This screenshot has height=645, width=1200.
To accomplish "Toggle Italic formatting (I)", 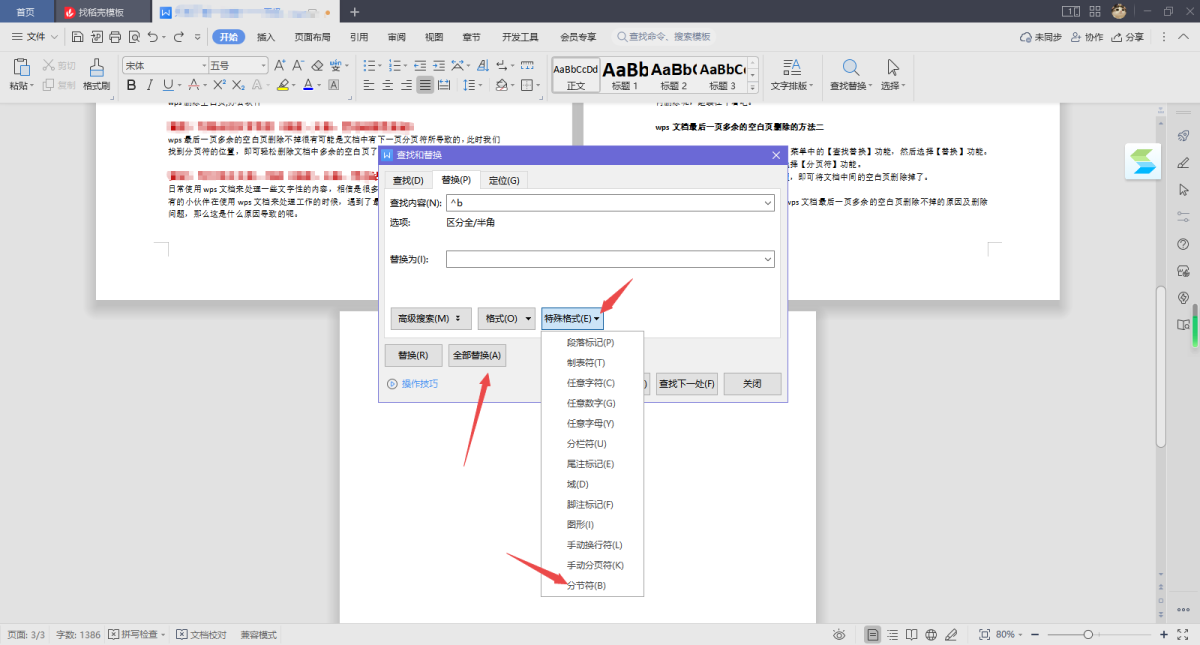I will tap(149, 85).
